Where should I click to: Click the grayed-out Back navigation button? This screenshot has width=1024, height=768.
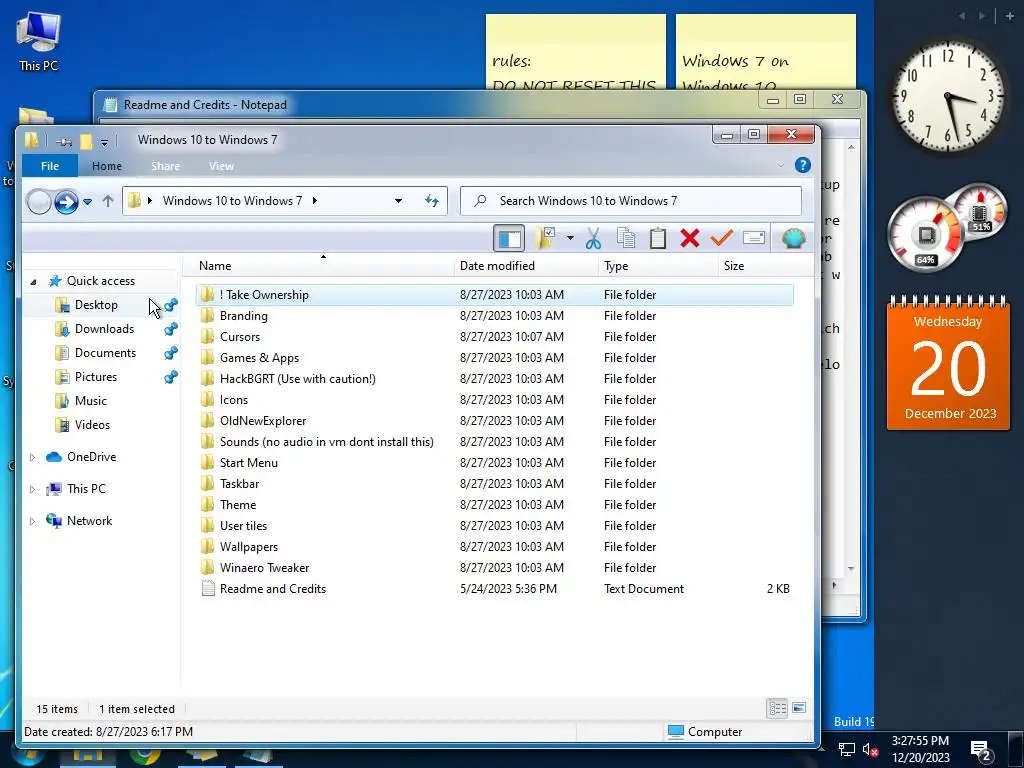tap(39, 202)
